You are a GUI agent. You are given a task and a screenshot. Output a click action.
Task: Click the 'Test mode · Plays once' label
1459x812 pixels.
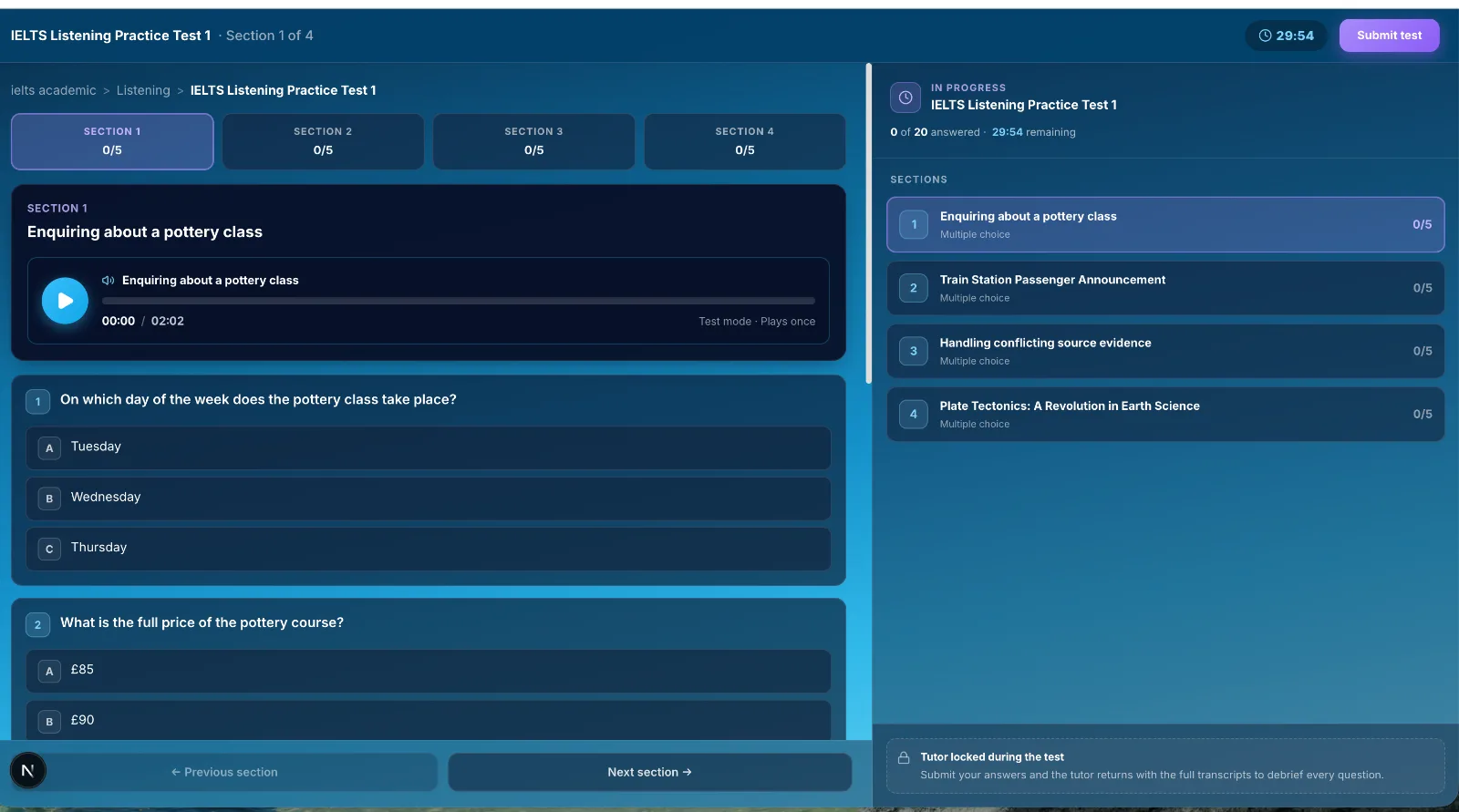tap(757, 322)
